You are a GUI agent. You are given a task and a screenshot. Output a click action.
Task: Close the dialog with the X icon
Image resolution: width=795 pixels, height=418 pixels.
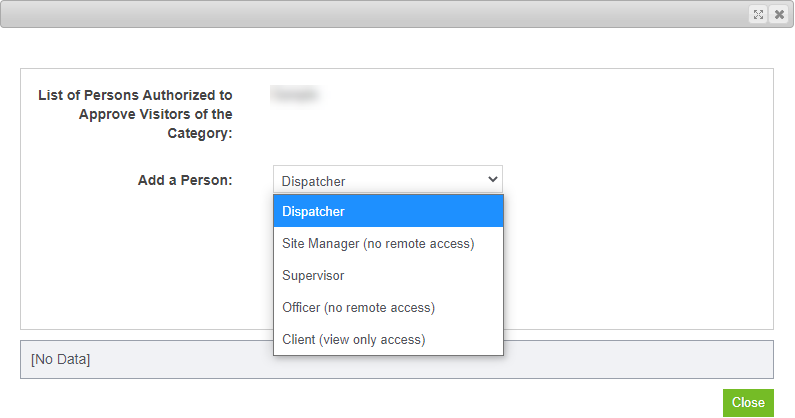779,14
